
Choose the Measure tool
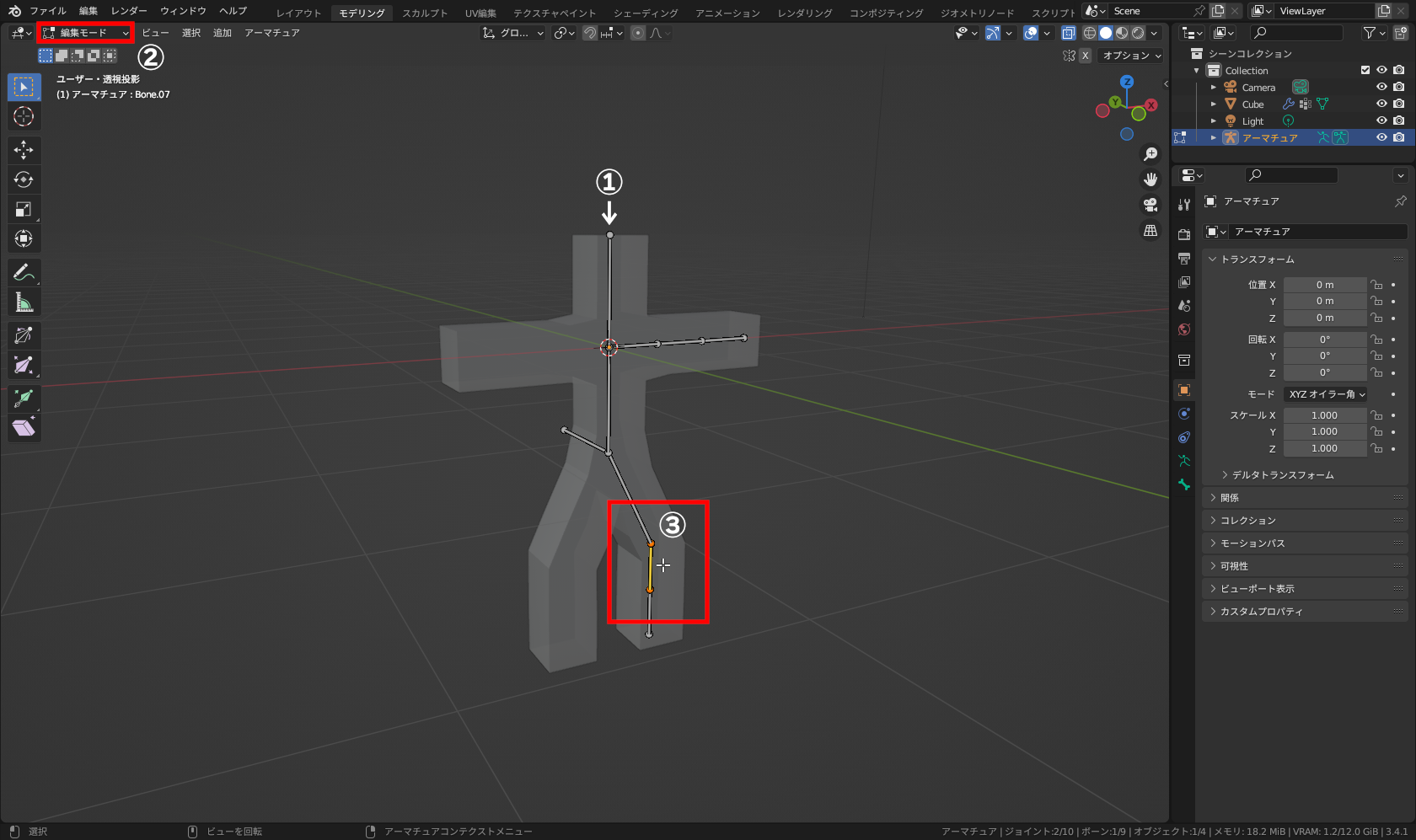coord(24,302)
